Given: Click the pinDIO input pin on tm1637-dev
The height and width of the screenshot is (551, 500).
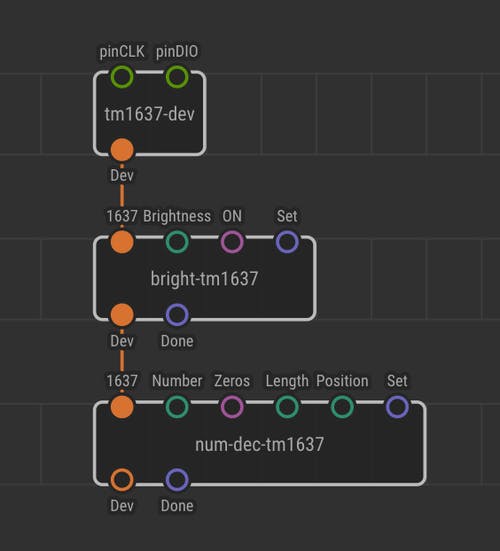Looking at the screenshot, I should coord(177,77).
